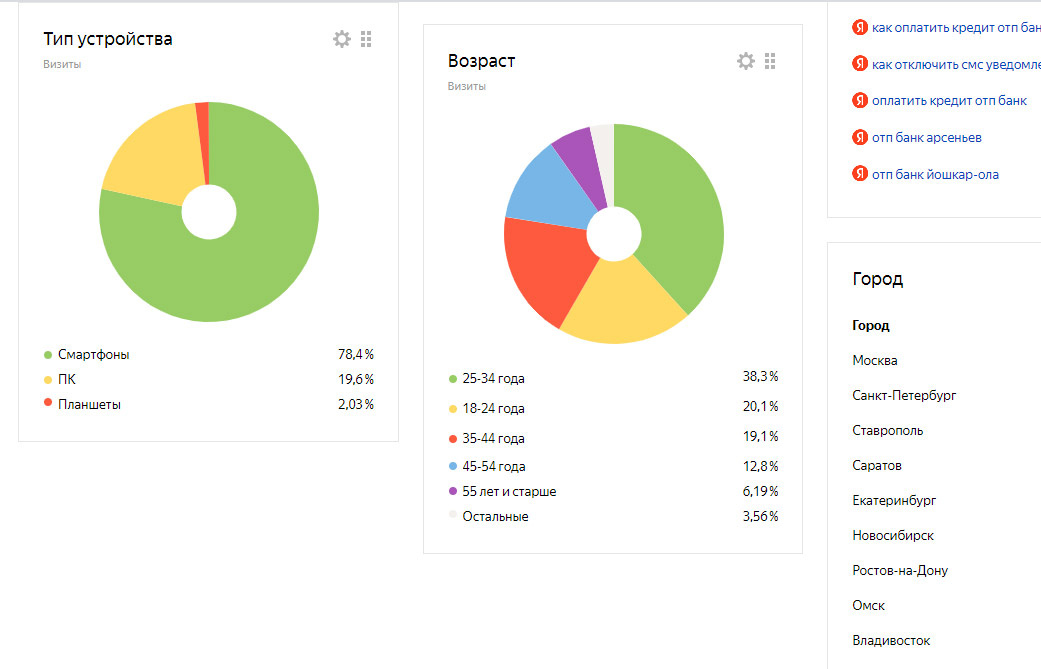Select 'Владивосток' in the city list
The height and width of the screenshot is (669, 1041).
tap(891, 640)
